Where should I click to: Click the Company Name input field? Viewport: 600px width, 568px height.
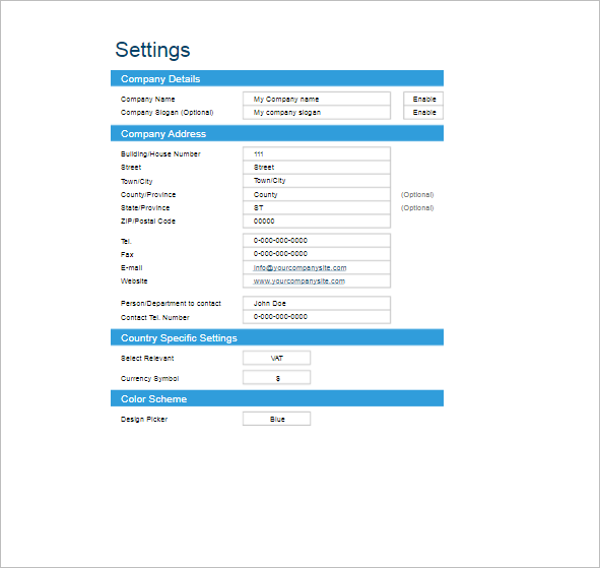316,99
